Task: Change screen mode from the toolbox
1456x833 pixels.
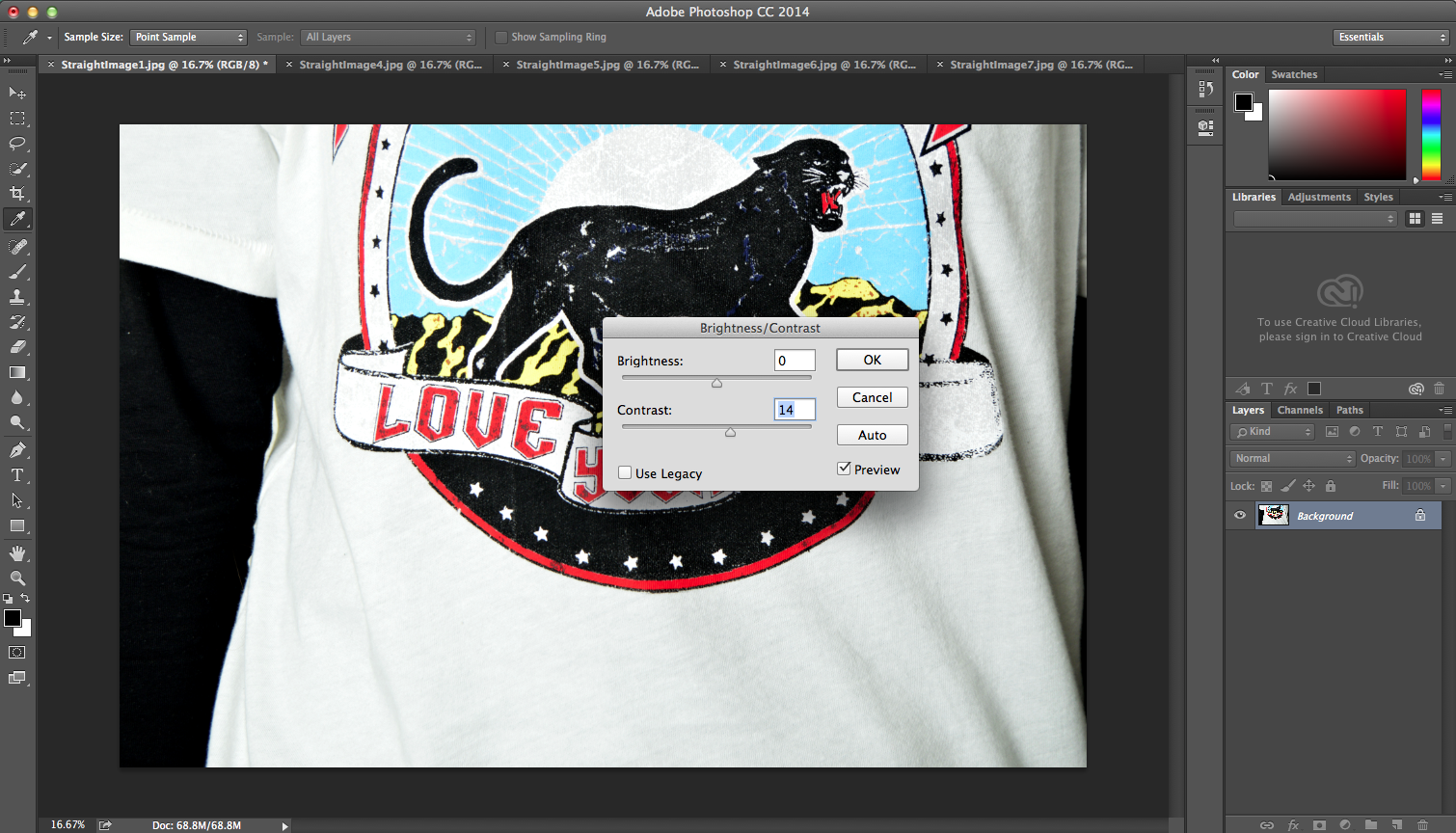Action: click(17, 678)
